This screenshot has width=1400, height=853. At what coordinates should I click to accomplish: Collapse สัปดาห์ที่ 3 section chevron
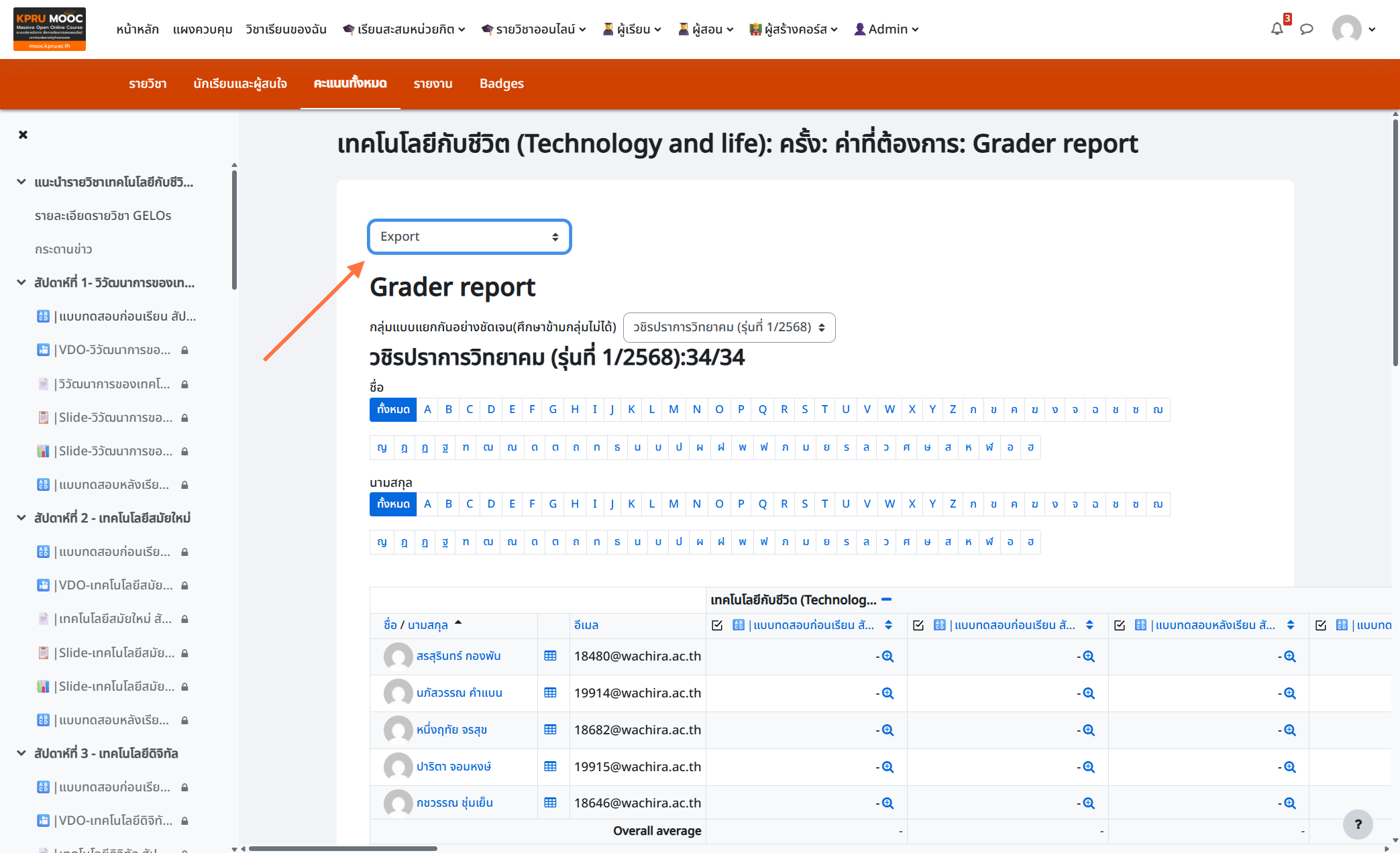21,753
